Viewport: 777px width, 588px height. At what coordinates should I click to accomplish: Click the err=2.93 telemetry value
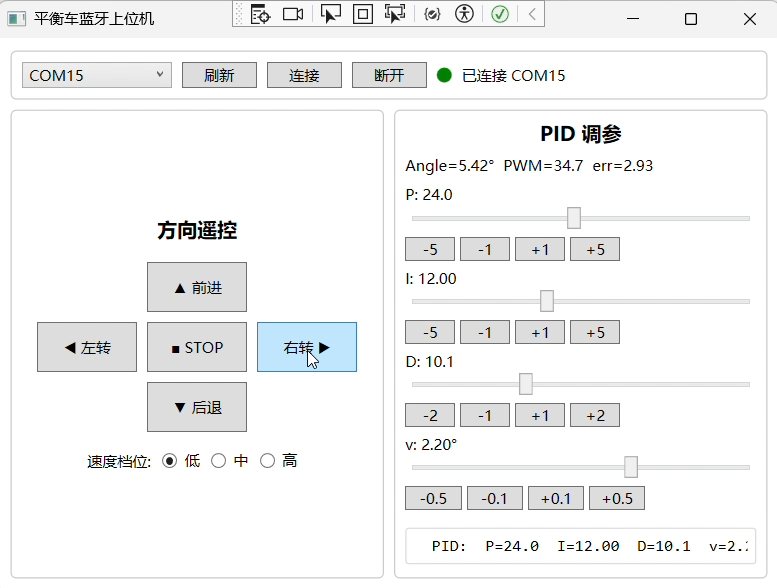pyautogui.click(x=623, y=165)
